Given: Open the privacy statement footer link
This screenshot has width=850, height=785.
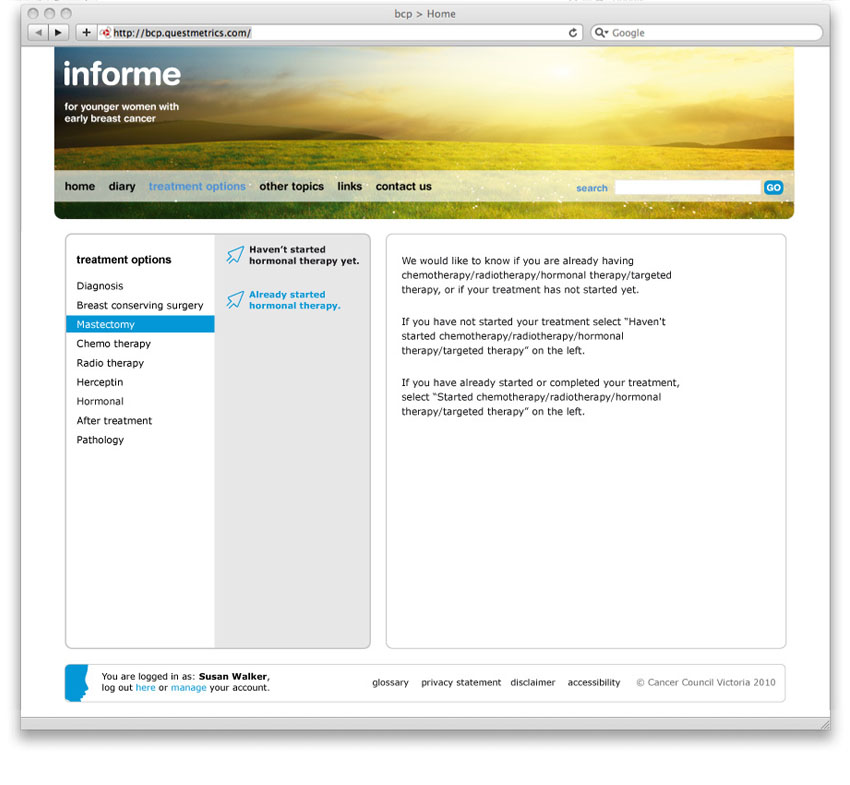Looking at the screenshot, I should click(461, 683).
